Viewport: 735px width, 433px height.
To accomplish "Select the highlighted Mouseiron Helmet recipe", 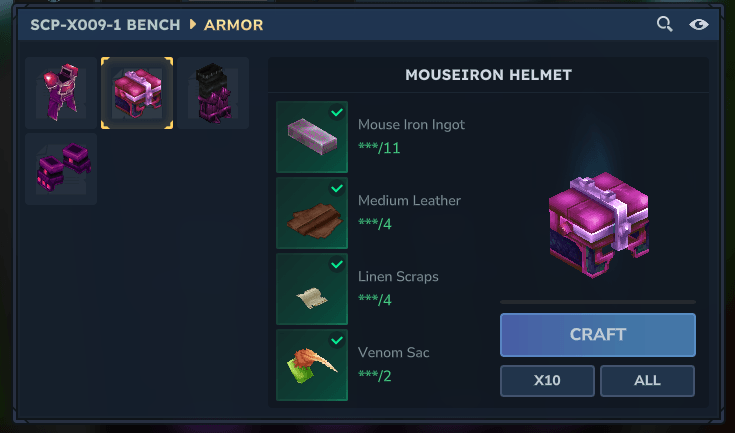I will [137, 93].
